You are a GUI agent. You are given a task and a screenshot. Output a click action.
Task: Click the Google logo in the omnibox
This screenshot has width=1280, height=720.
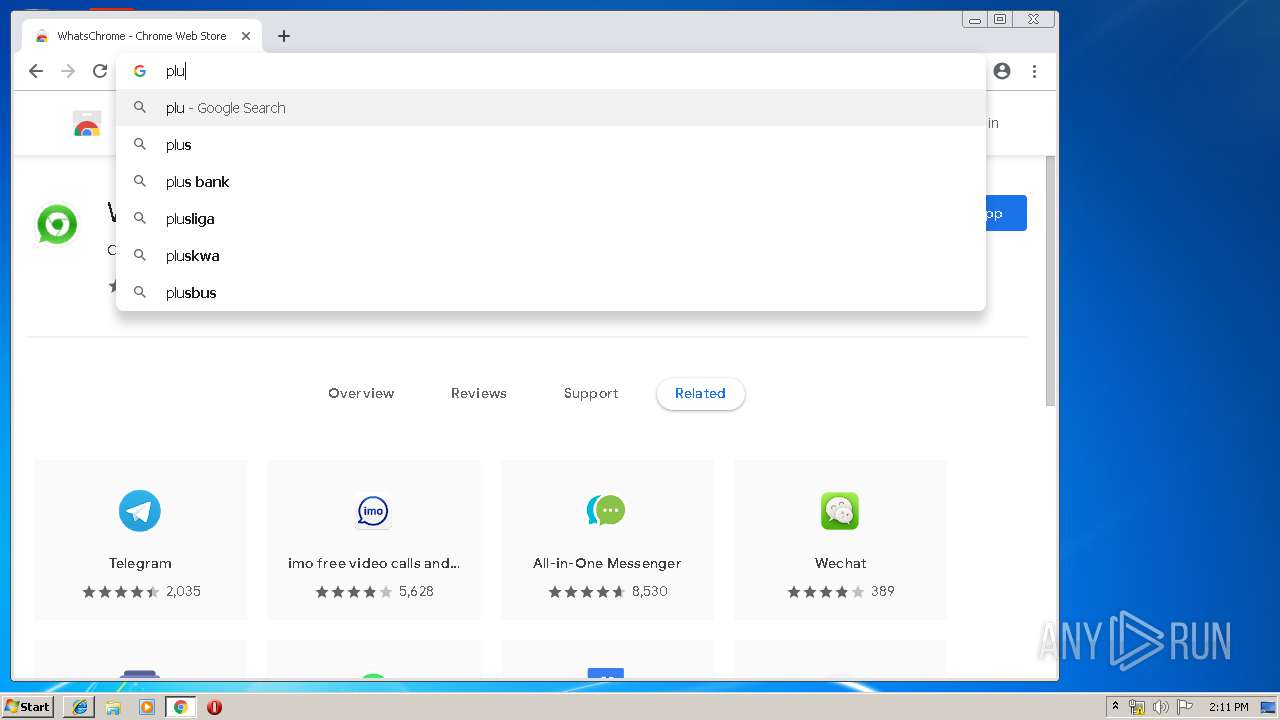140,71
